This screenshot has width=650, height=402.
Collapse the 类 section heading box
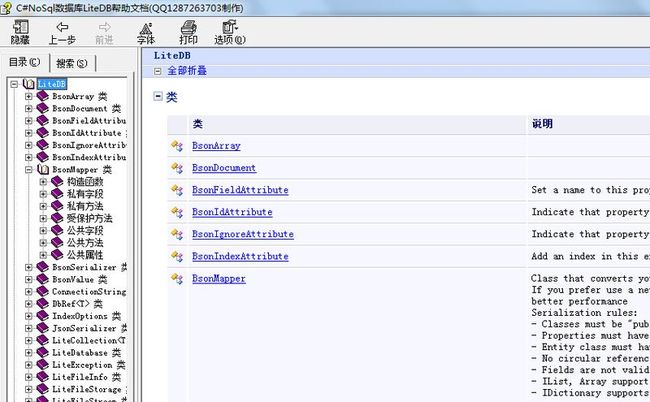pyautogui.click(x=158, y=97)
